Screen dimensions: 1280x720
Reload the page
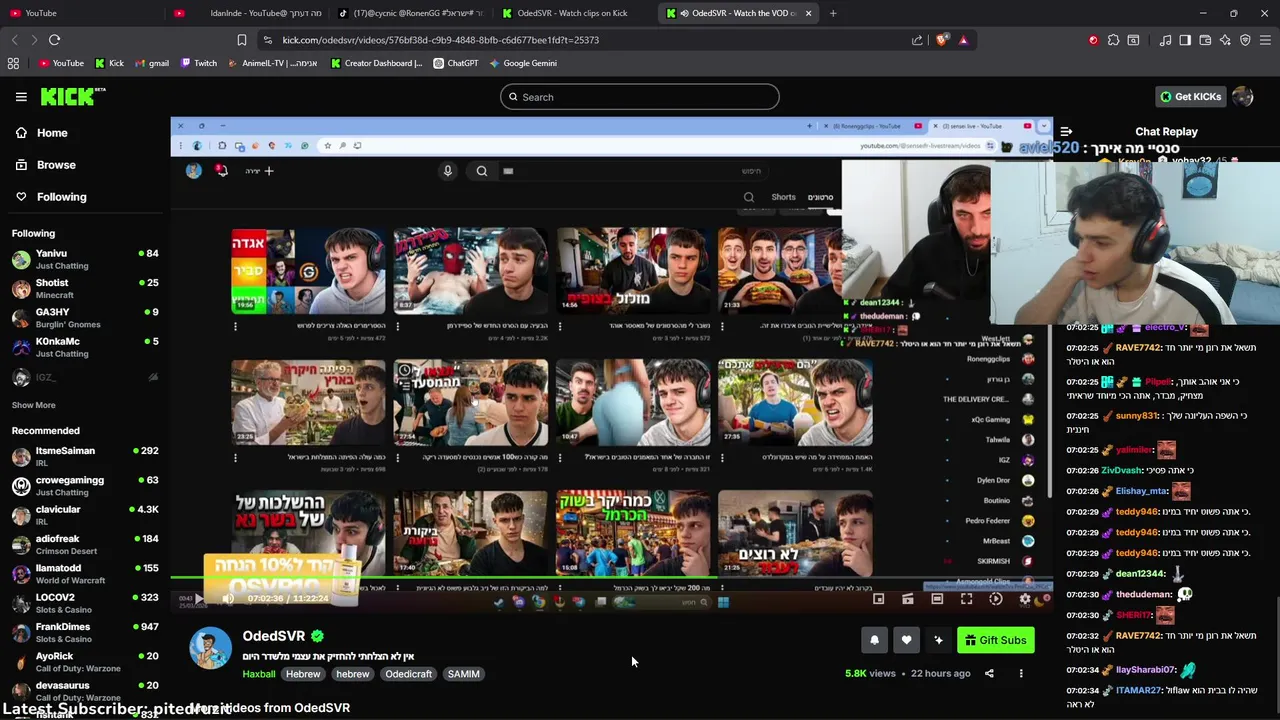(55, 40)
